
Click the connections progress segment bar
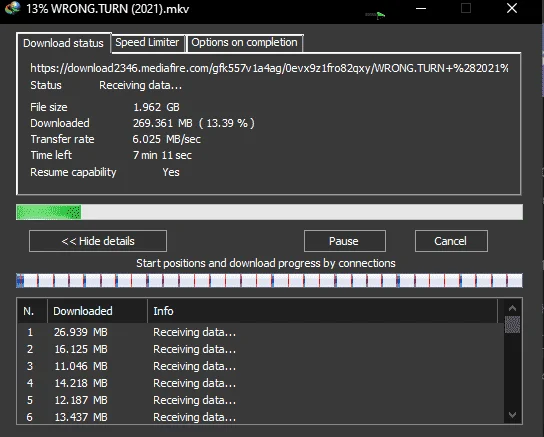269,280
